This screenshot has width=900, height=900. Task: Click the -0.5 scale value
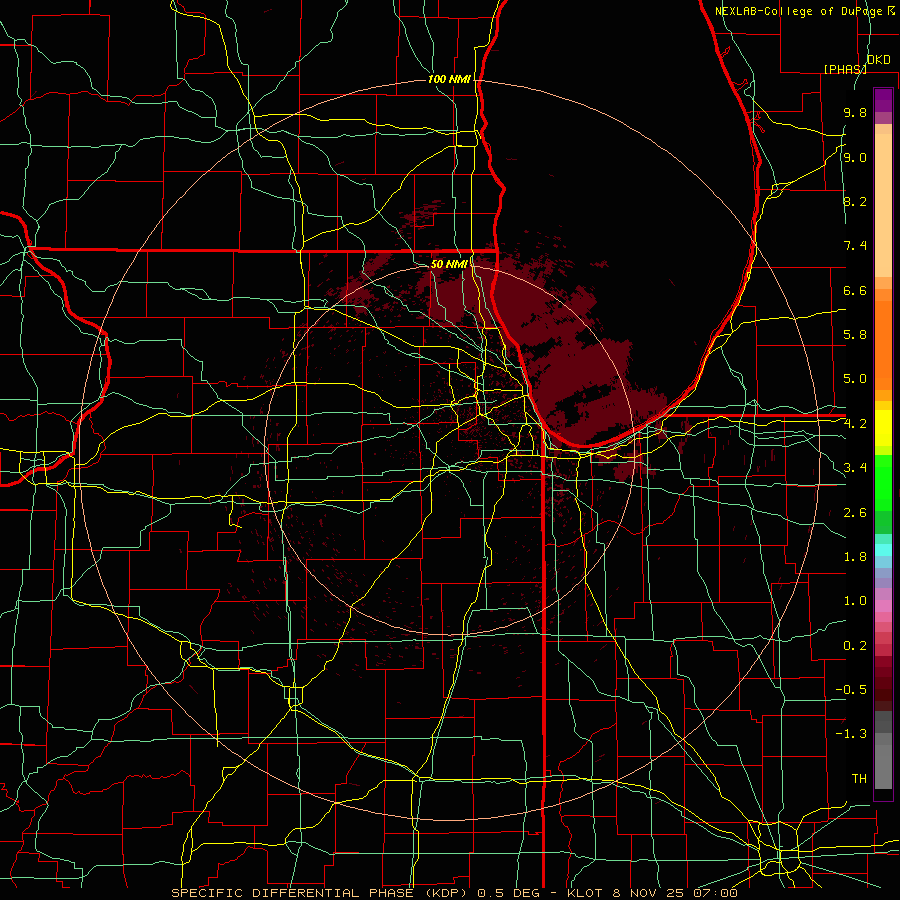pyautogui.click(x=851, y=689)
